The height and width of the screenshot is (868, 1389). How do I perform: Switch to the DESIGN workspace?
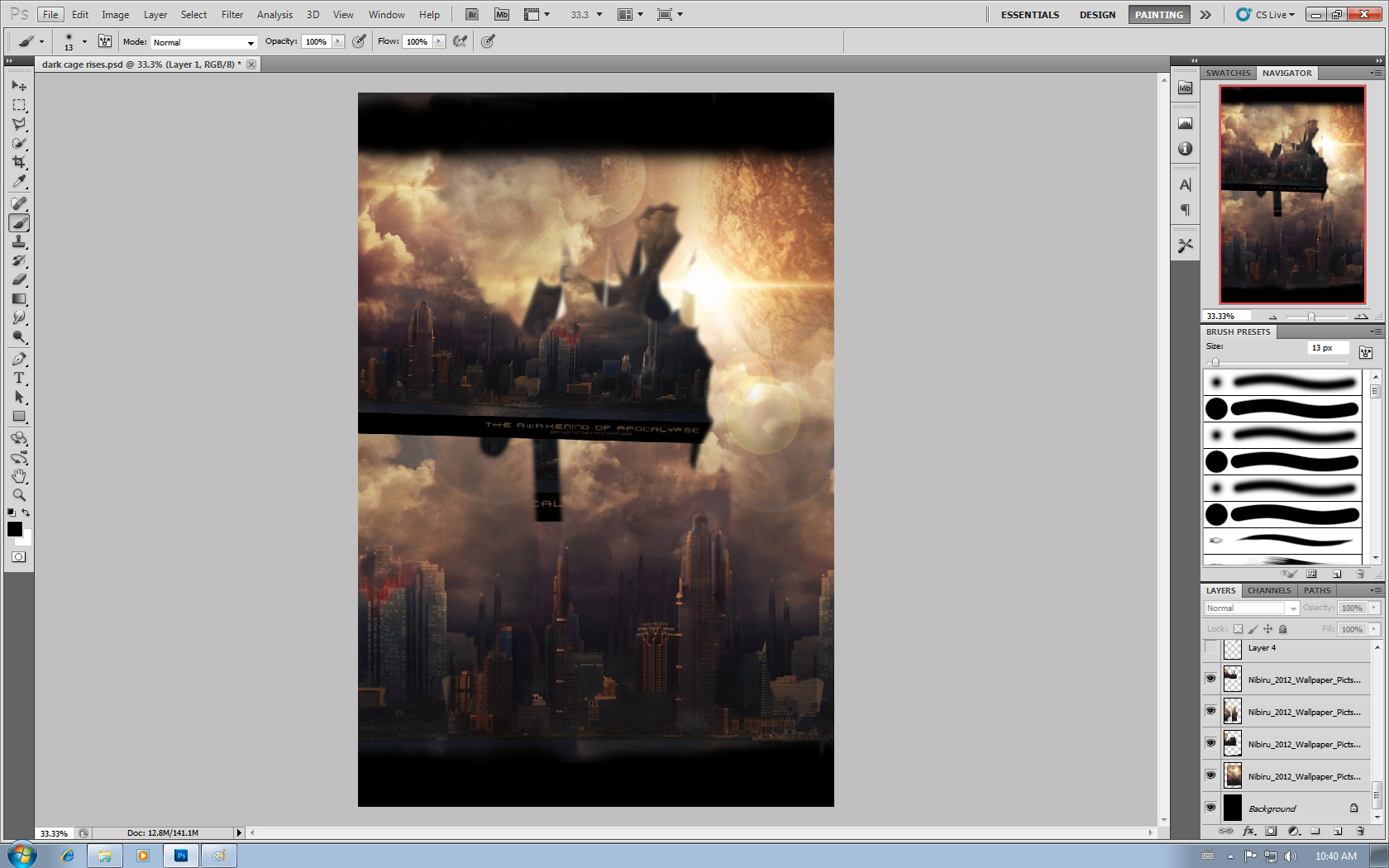(1097, 14)
